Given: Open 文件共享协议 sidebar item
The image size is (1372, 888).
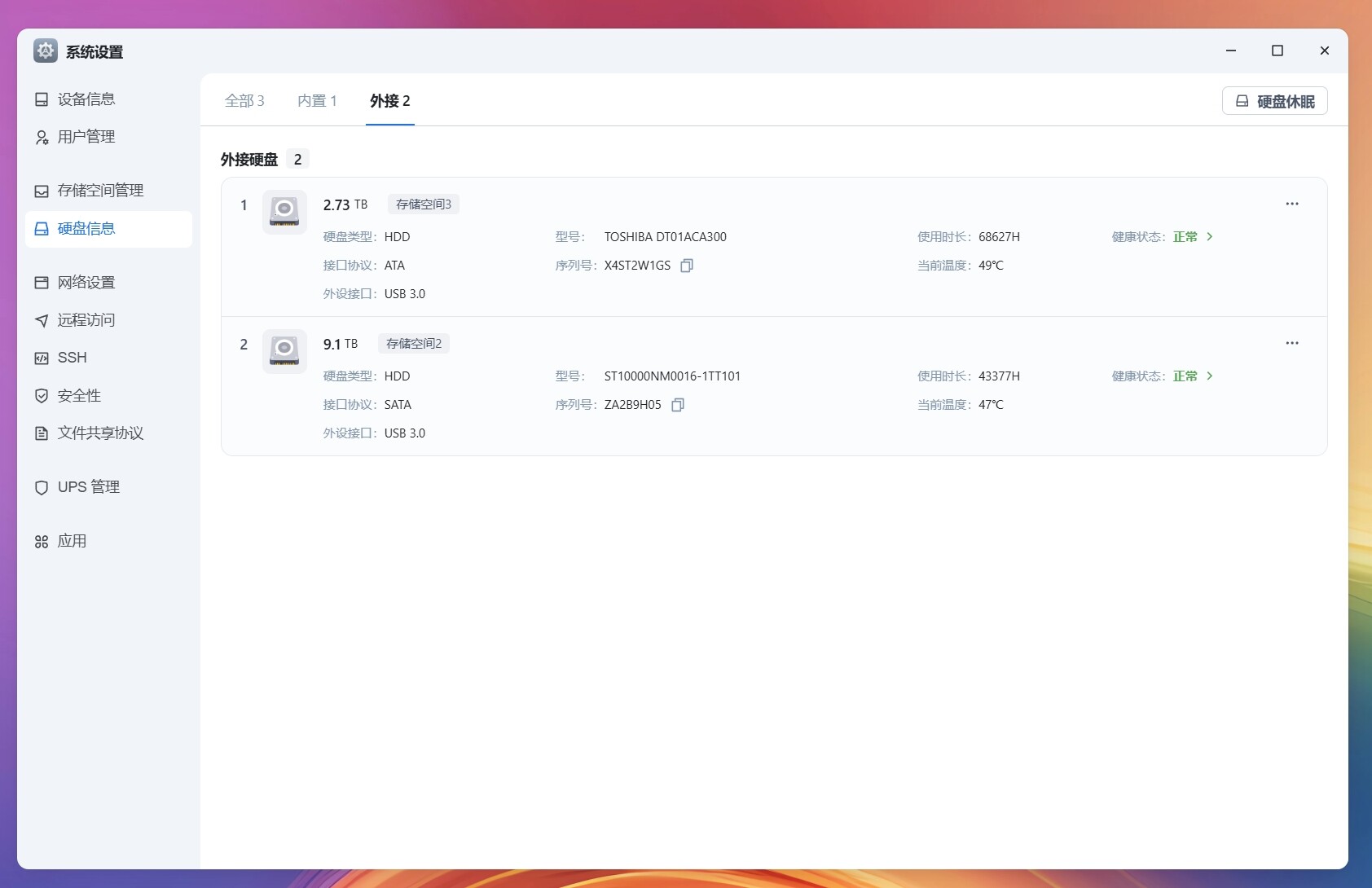Looking at the screenshot, I should pos(108,433).
